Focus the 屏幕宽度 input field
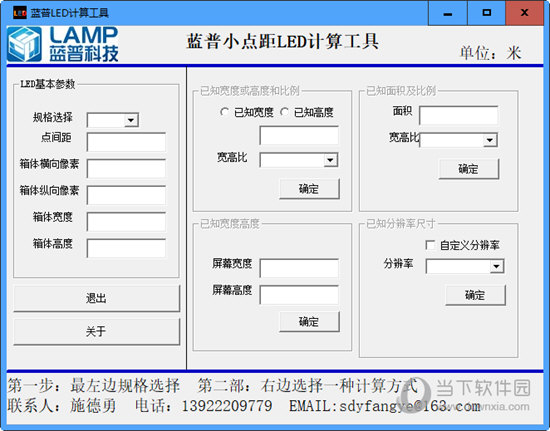This screenshot has width=550, height=431. pos(299,268)
